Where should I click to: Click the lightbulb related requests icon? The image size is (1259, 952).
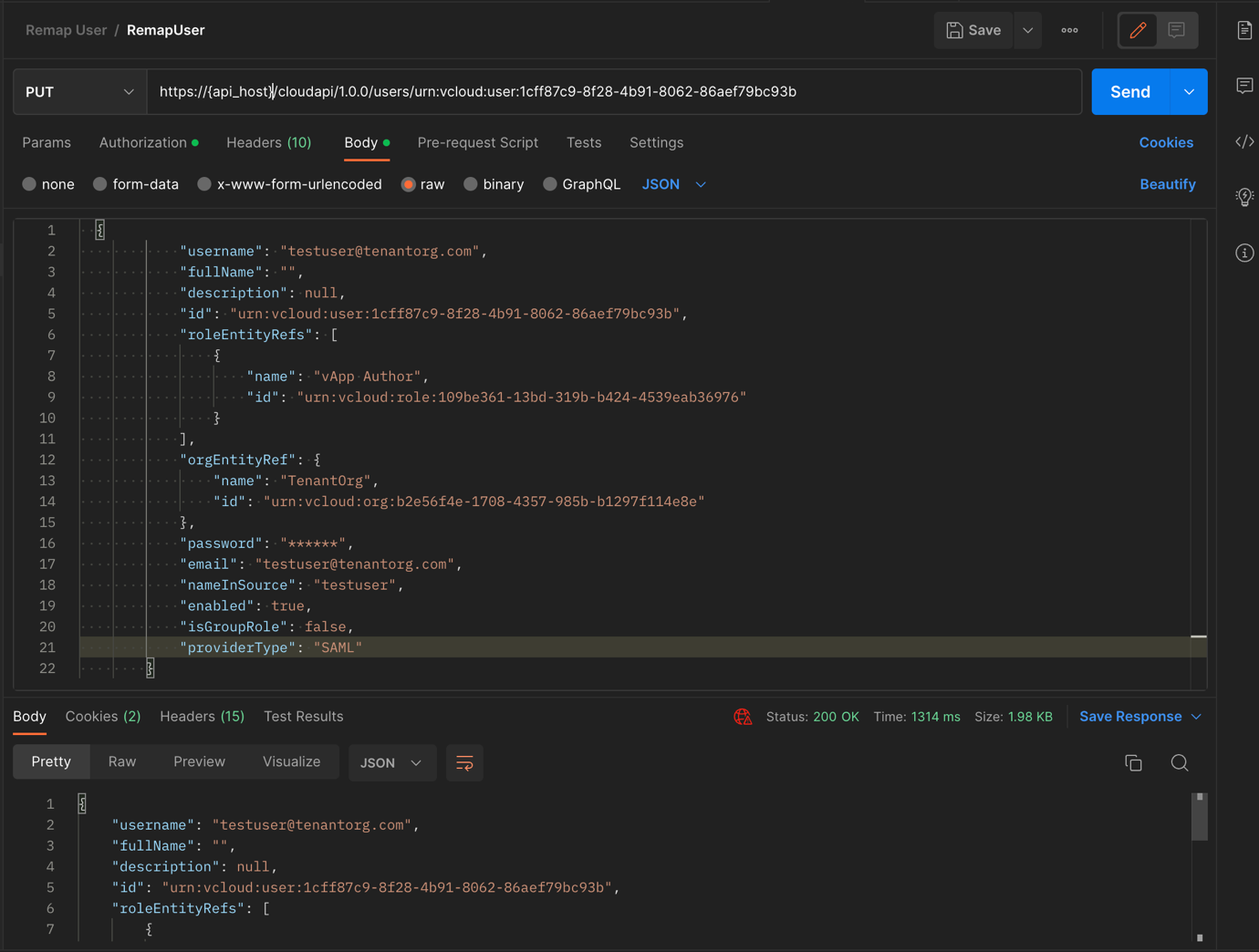coord(1244,197)
